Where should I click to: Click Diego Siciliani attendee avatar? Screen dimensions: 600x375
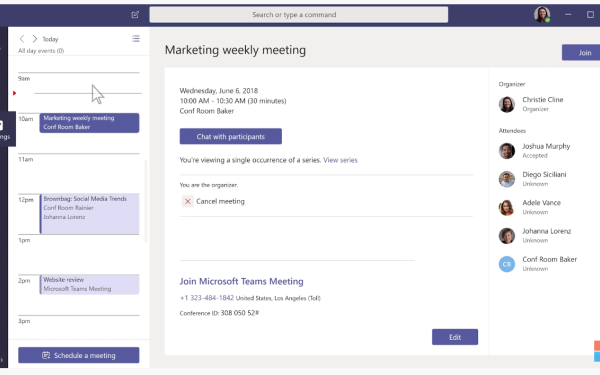tap(507, 179)
